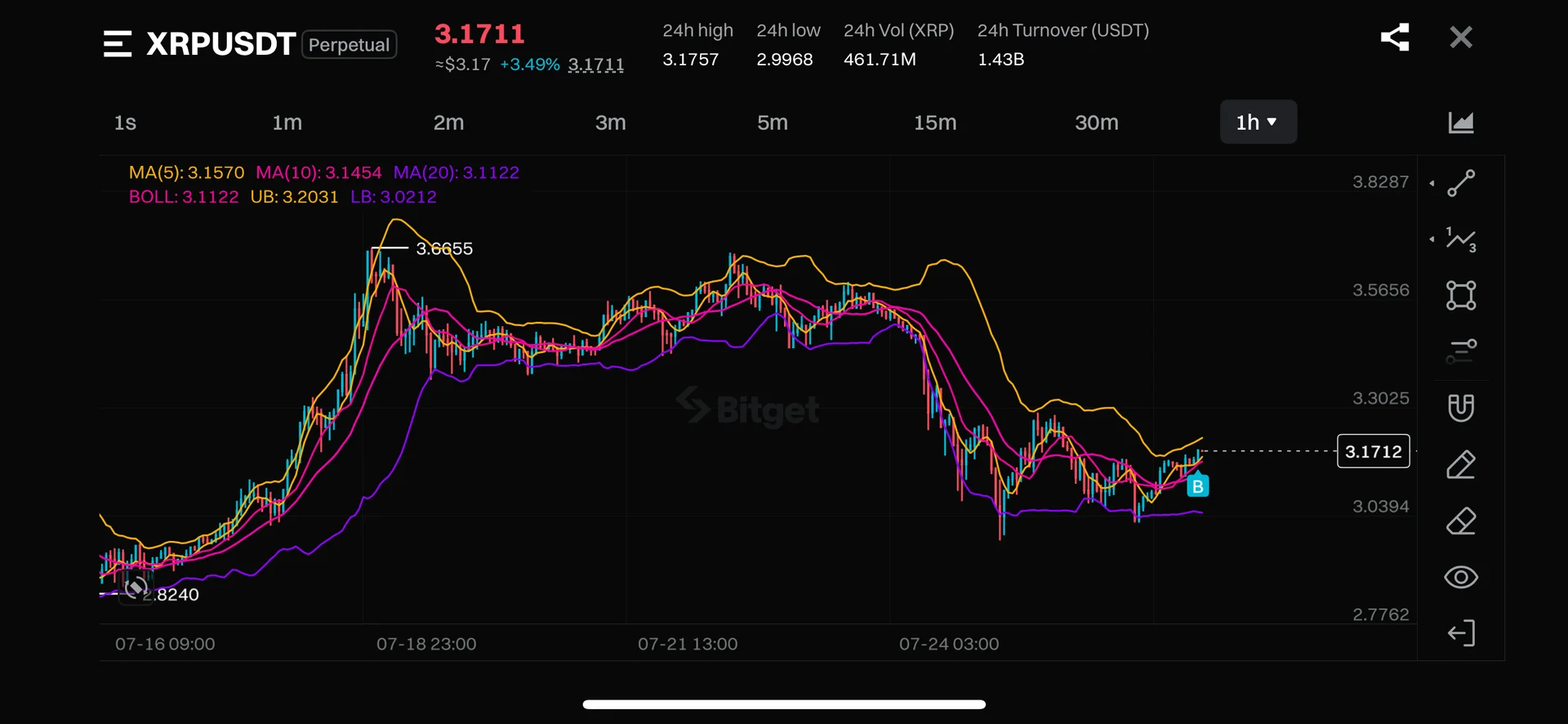This screenshot has height=724, width=1568.
Task: Select the eraser tool to delete drawings
Action: coord(1461,521)
